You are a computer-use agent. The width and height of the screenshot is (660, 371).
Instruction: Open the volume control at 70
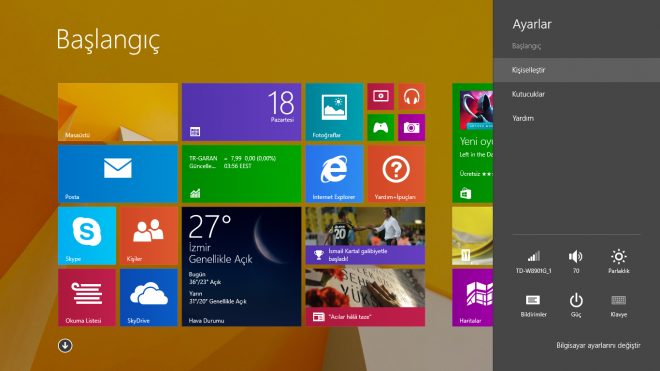(576, 262)
